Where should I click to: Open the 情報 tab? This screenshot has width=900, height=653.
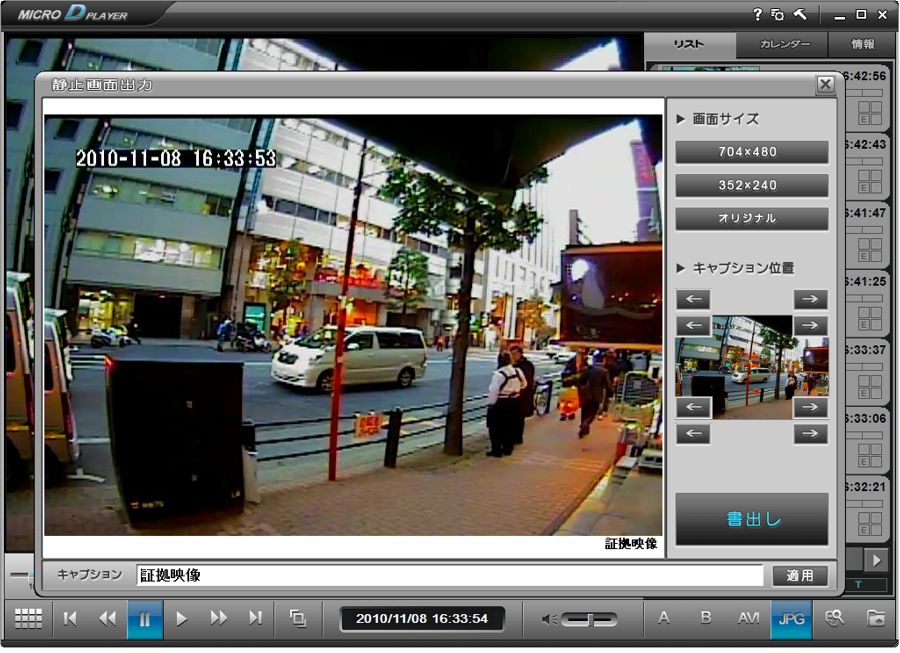[862, 45]
